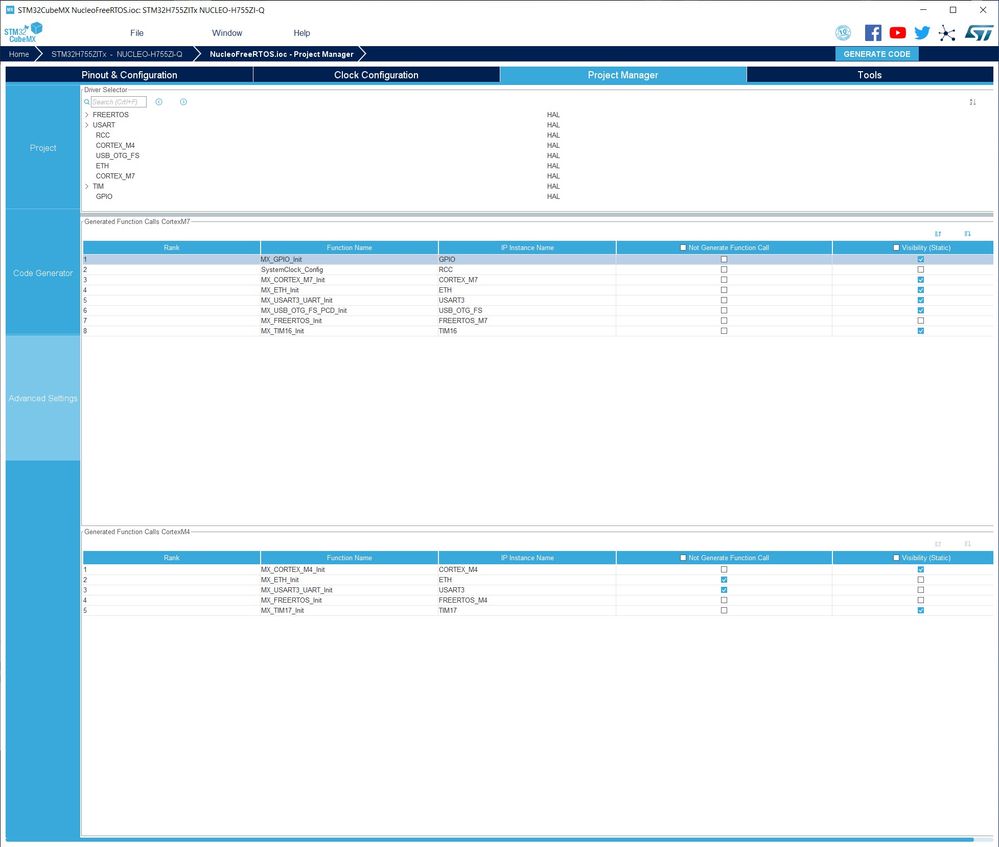This screenshot has height=847, width=999.
Task: Click NucleoFreeRTOS.ioc - Project Manager breadcrumb
Action: (x=282, y=54)
